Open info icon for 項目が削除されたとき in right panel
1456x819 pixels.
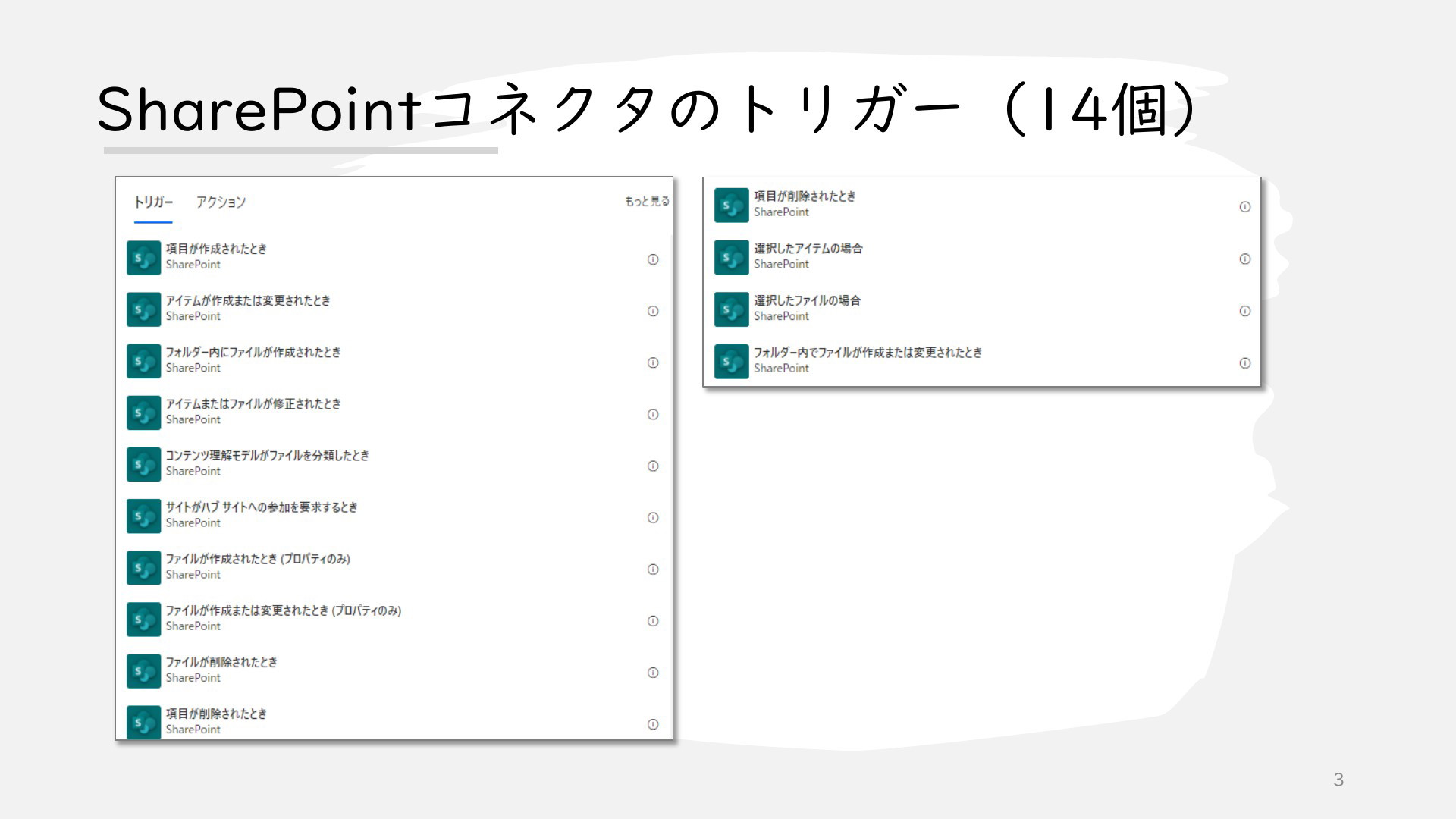1244,206
